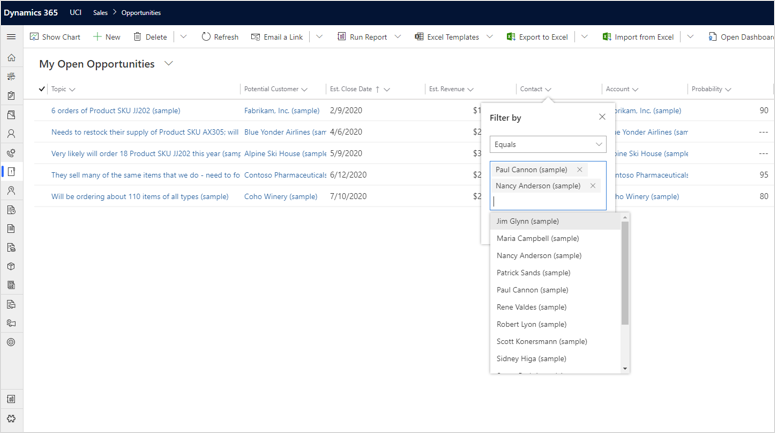This screenshot has height=433, width=775.
Task: Click the contact list scrollbar thumb
Action: (x=625, y=273)
